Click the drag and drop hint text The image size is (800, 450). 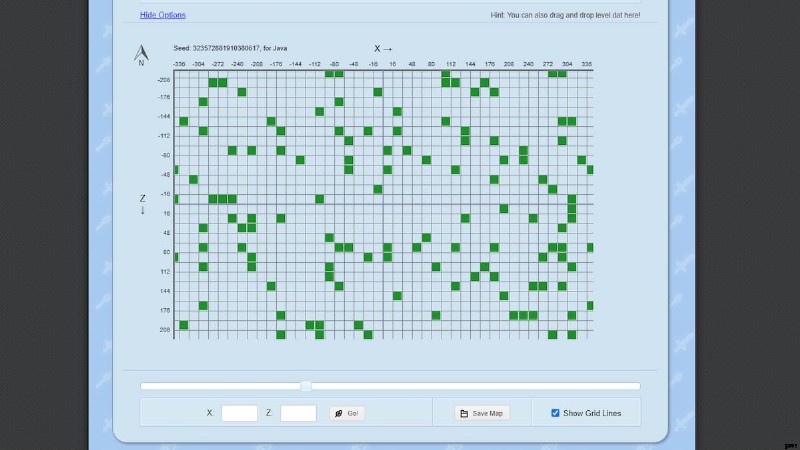pos(565,15)
